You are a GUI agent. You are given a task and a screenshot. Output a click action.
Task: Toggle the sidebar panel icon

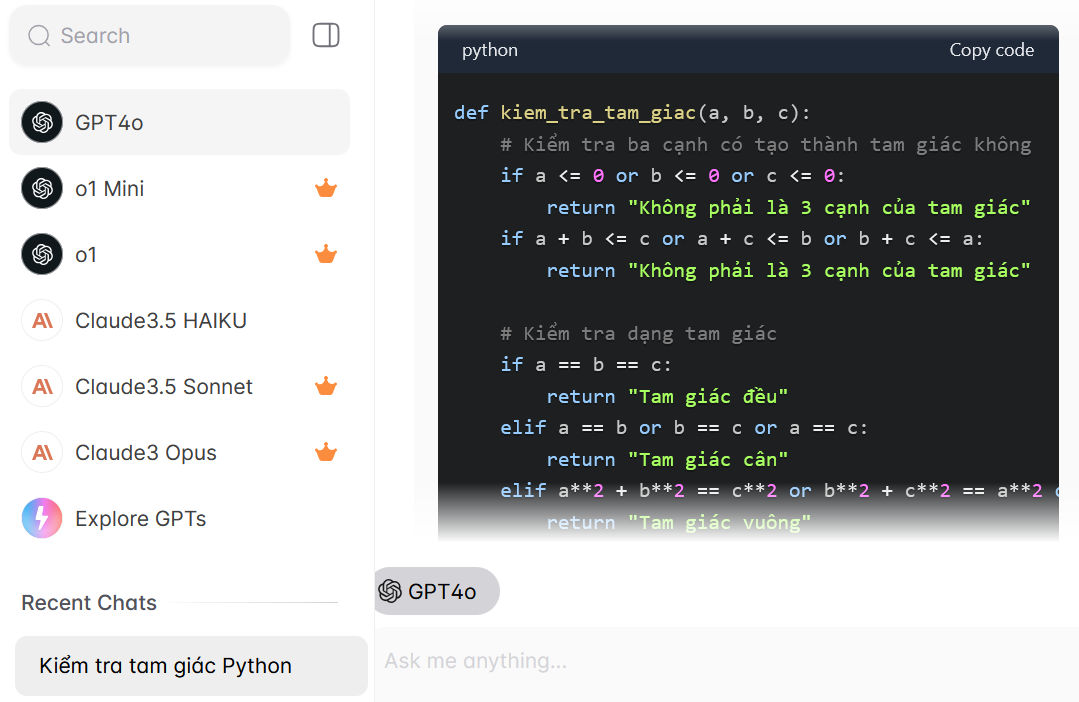pos(325,35)
